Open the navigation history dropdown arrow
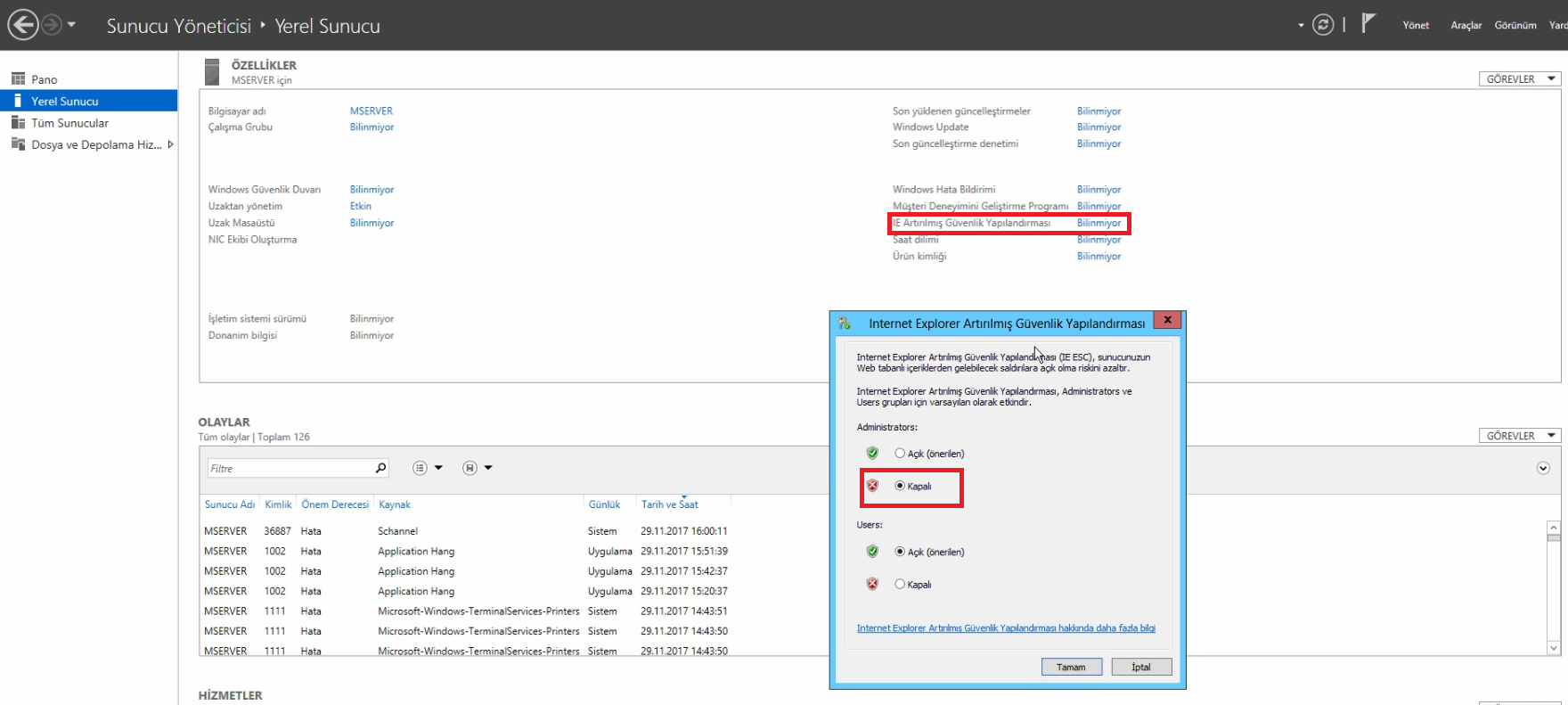Viewport: 1568px width, 705px height. tap(71, 25)
